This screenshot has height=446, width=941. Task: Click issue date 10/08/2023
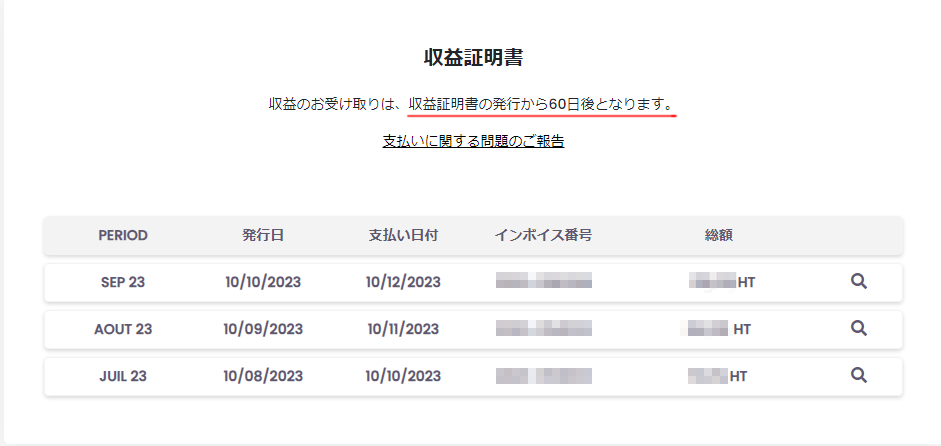[x=263, y=376]
